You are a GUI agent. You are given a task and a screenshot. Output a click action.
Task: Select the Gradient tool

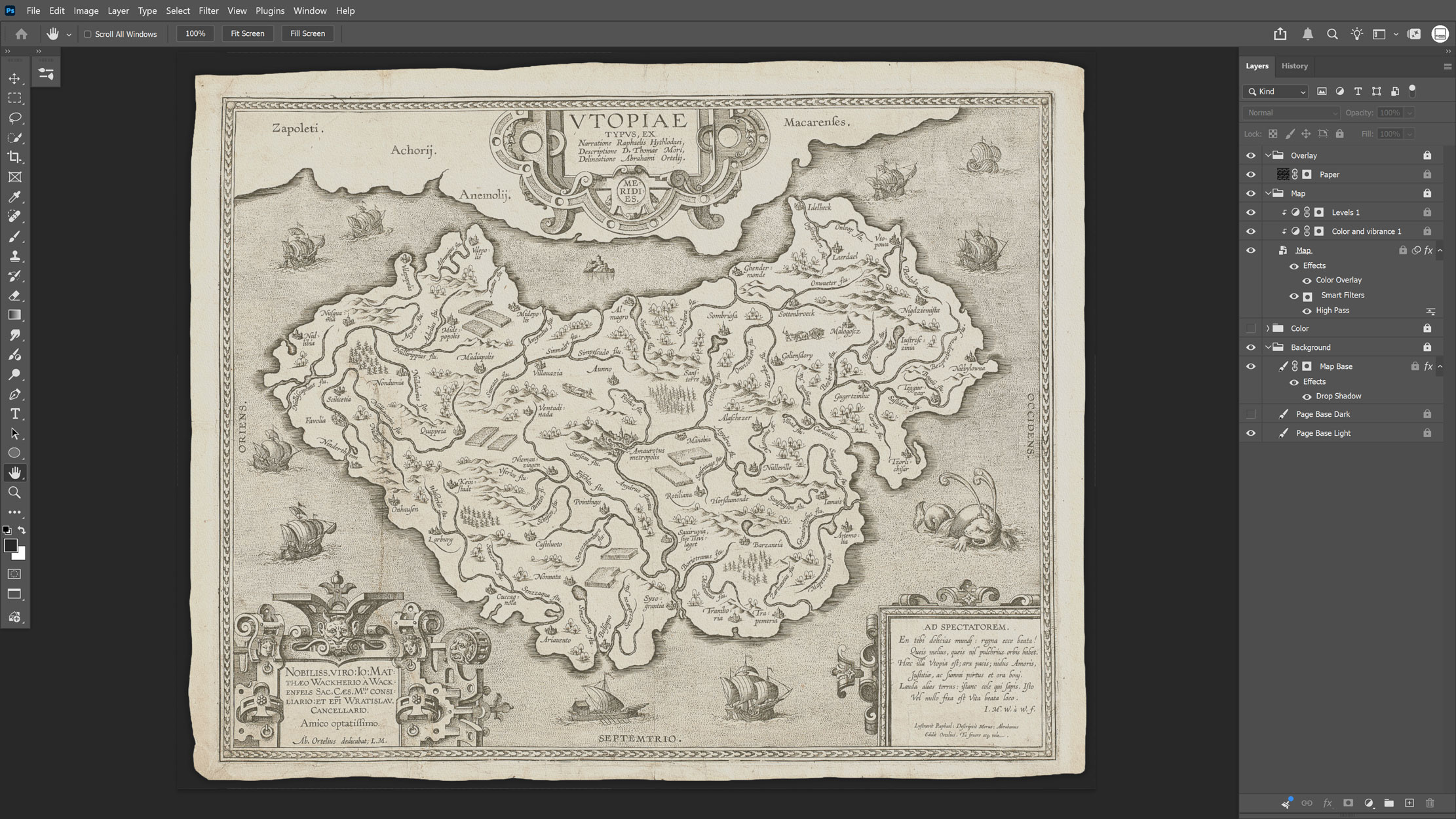click(14, 315)
